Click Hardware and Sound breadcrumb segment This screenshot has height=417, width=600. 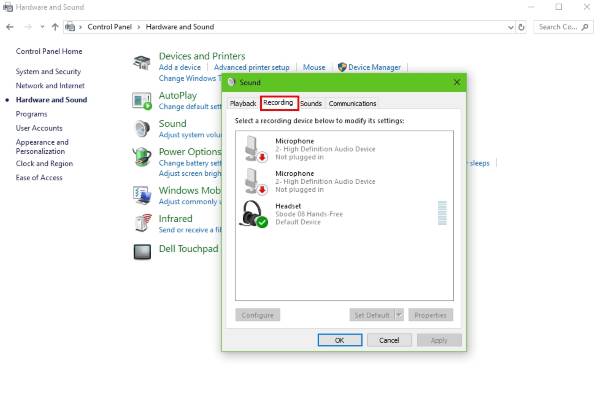pos(180,27)
